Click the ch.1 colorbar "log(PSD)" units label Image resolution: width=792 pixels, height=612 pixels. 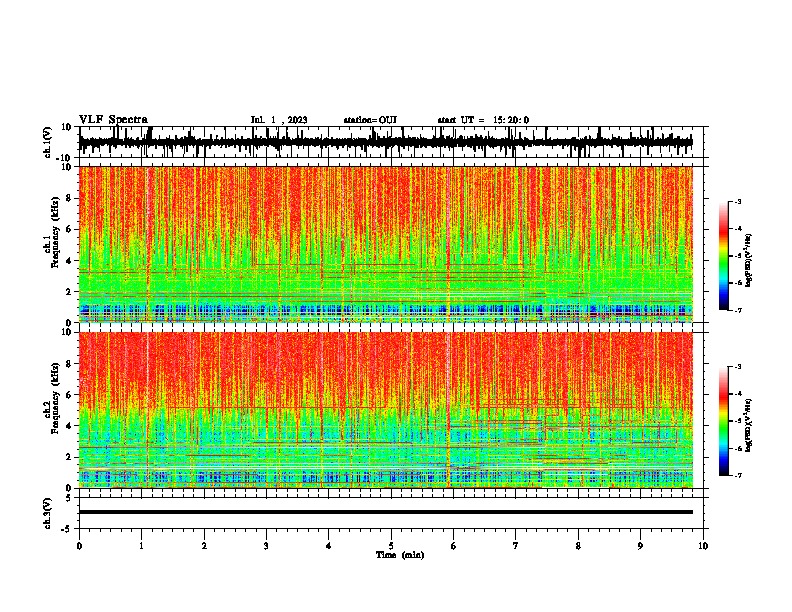[749, 261]
